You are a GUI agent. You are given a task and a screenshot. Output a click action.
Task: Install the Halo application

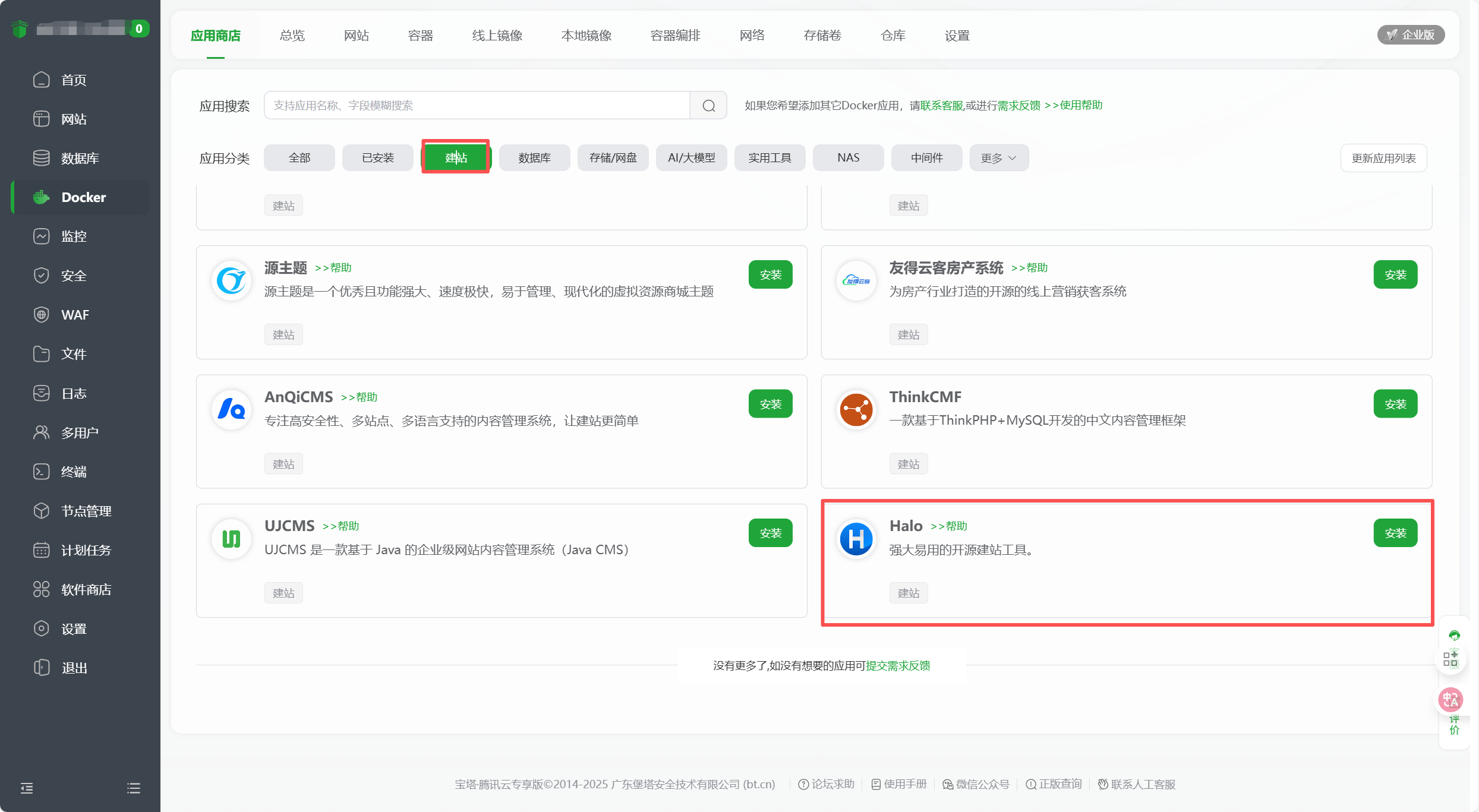point(1395,533)
